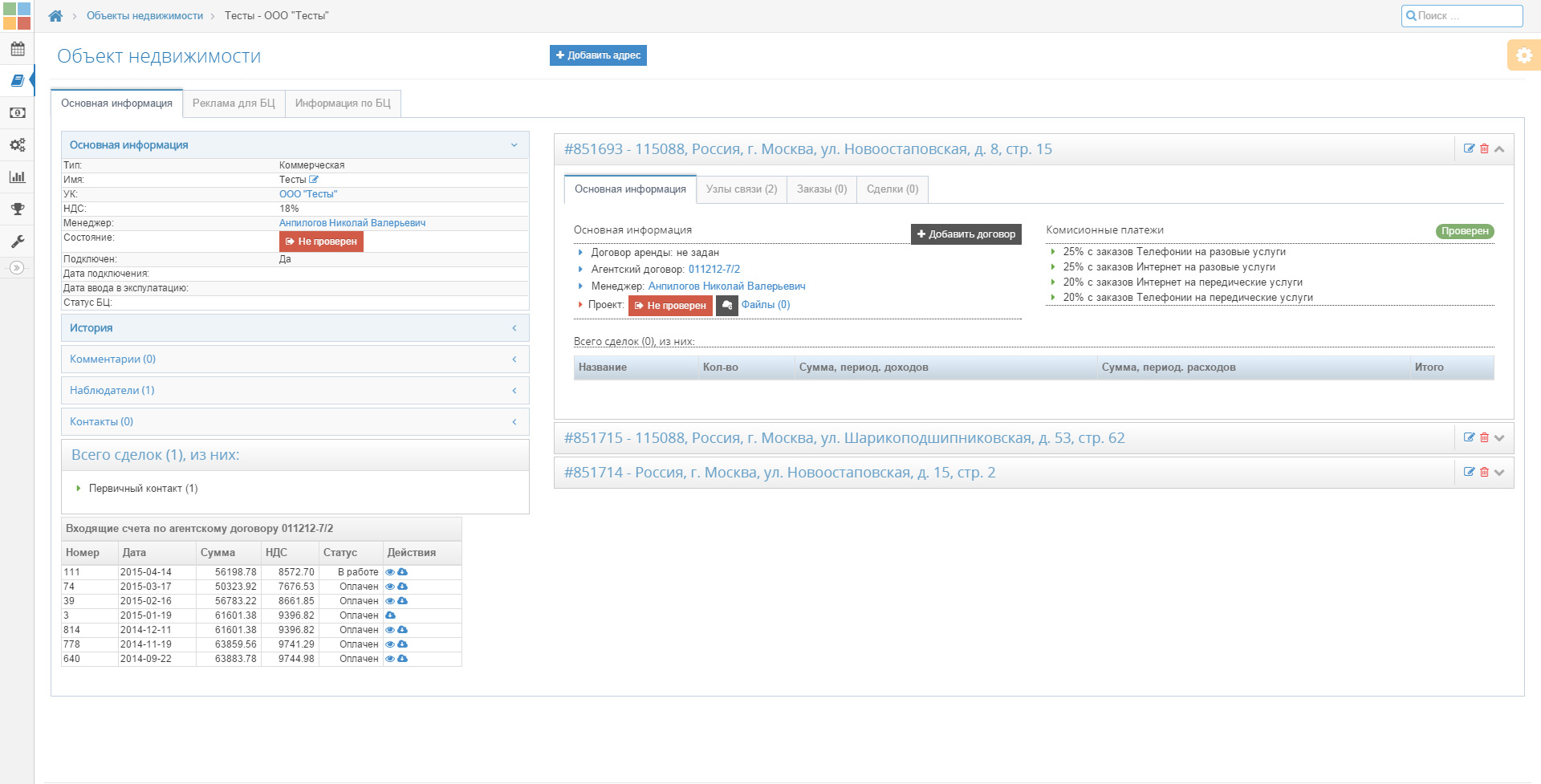The image size is (1541, 784).
Task: View invoice 111 using the eye icon
Action: (390, 572)
